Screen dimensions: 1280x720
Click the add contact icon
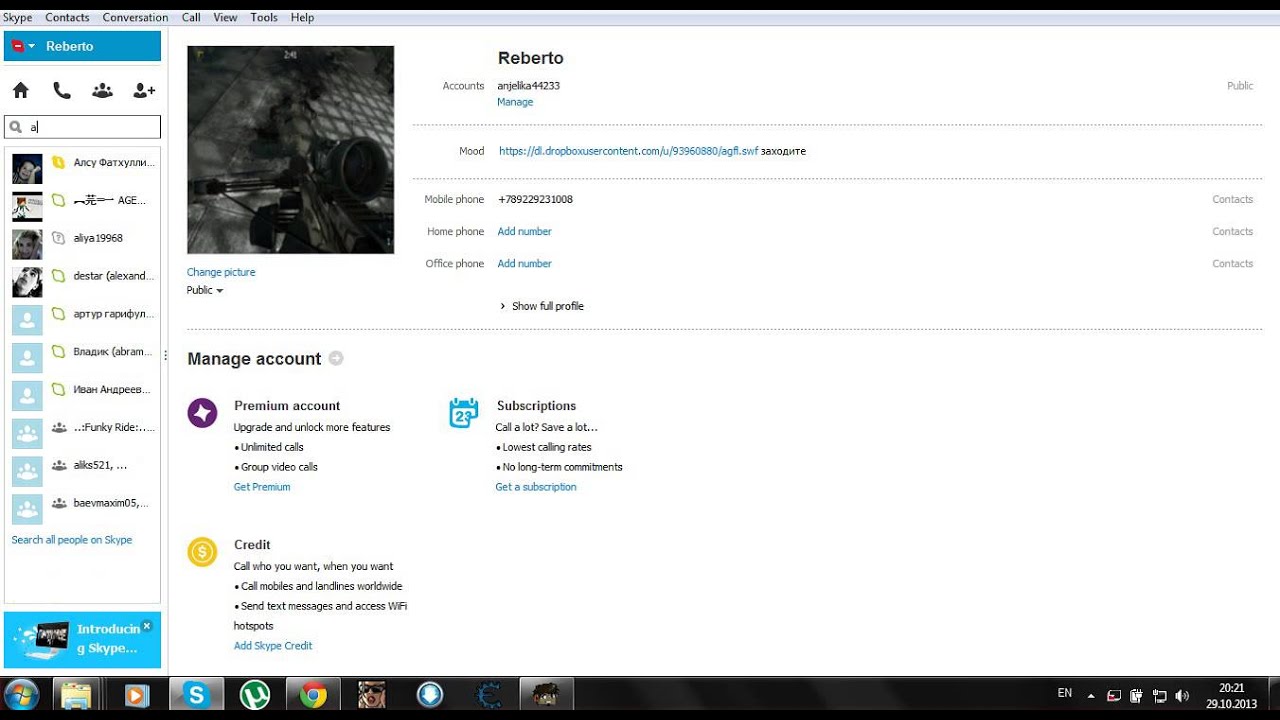[144, 90]
